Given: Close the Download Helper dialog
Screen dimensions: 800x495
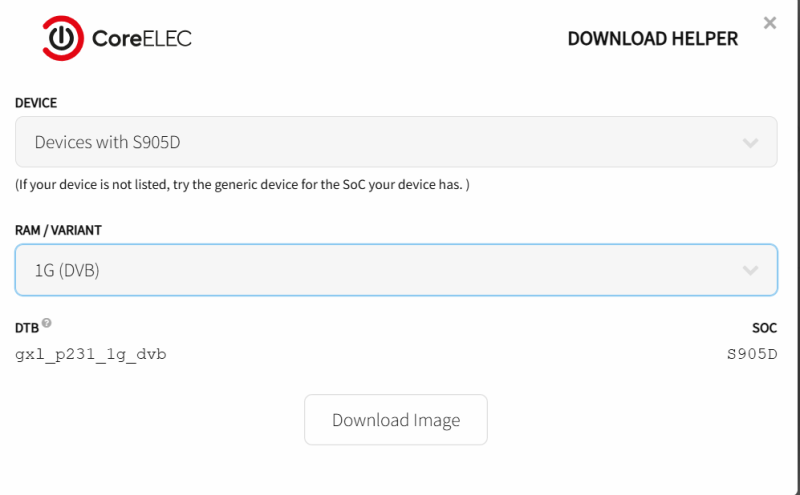Looking at the screenshot, I should pos(769,23).
